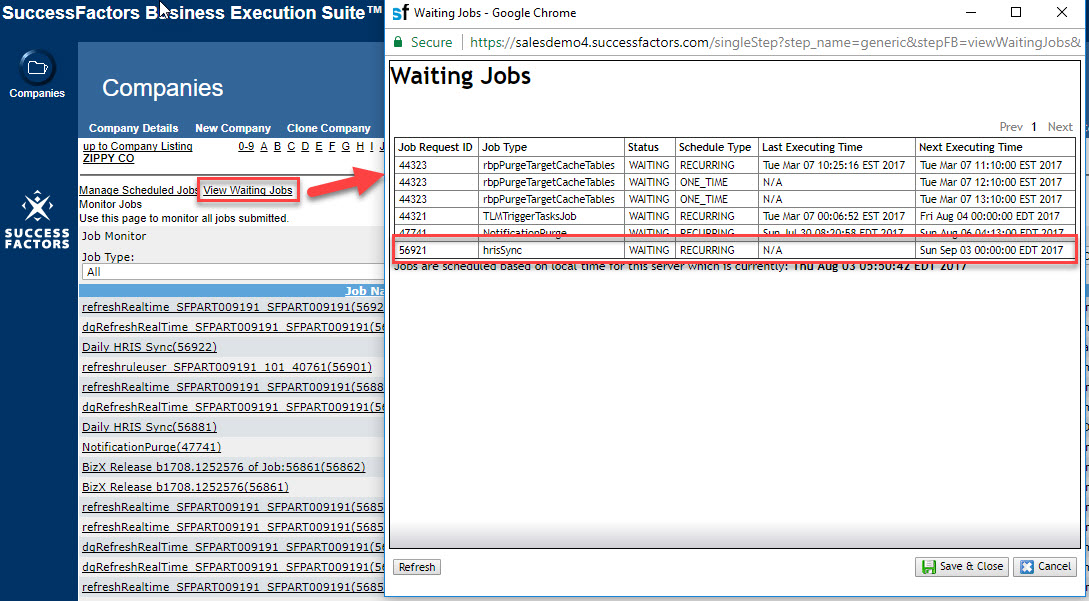Open the View Waiting Jobs link
The height and width of the screenshot is (601, 1089).
click(248, 190)
